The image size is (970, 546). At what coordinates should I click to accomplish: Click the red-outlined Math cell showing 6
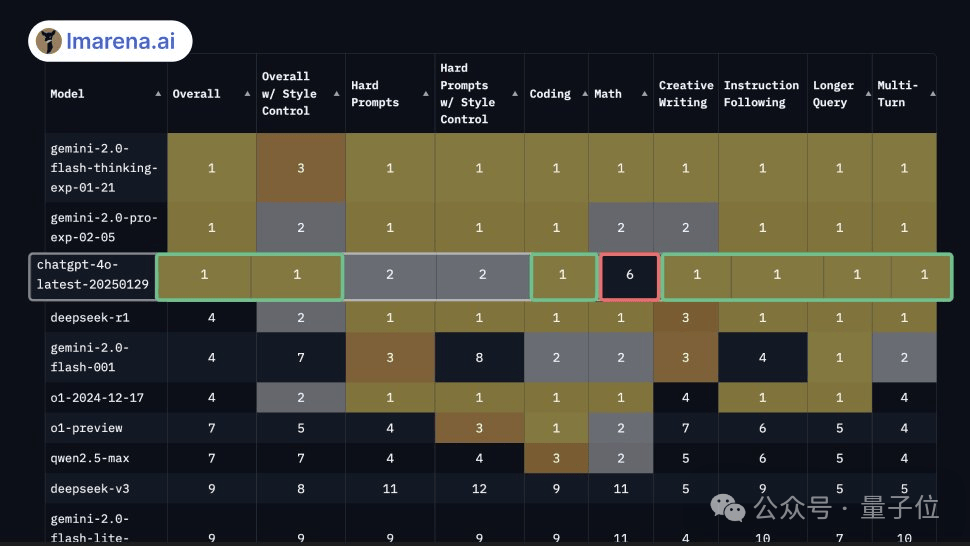point(629,275)
